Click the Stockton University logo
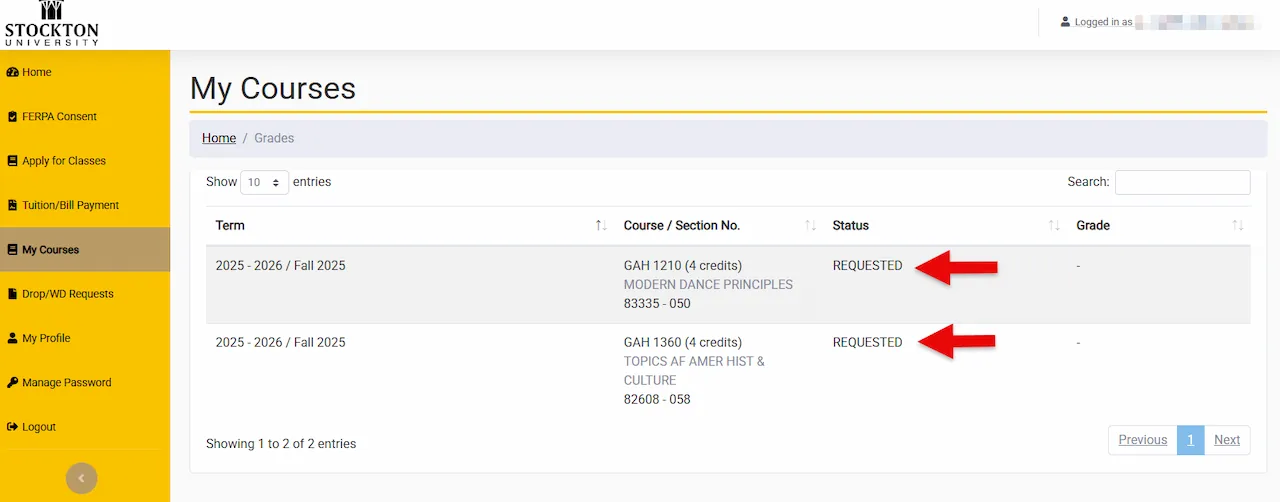This screenshot has width=1280, height=502. pos(52,23)
